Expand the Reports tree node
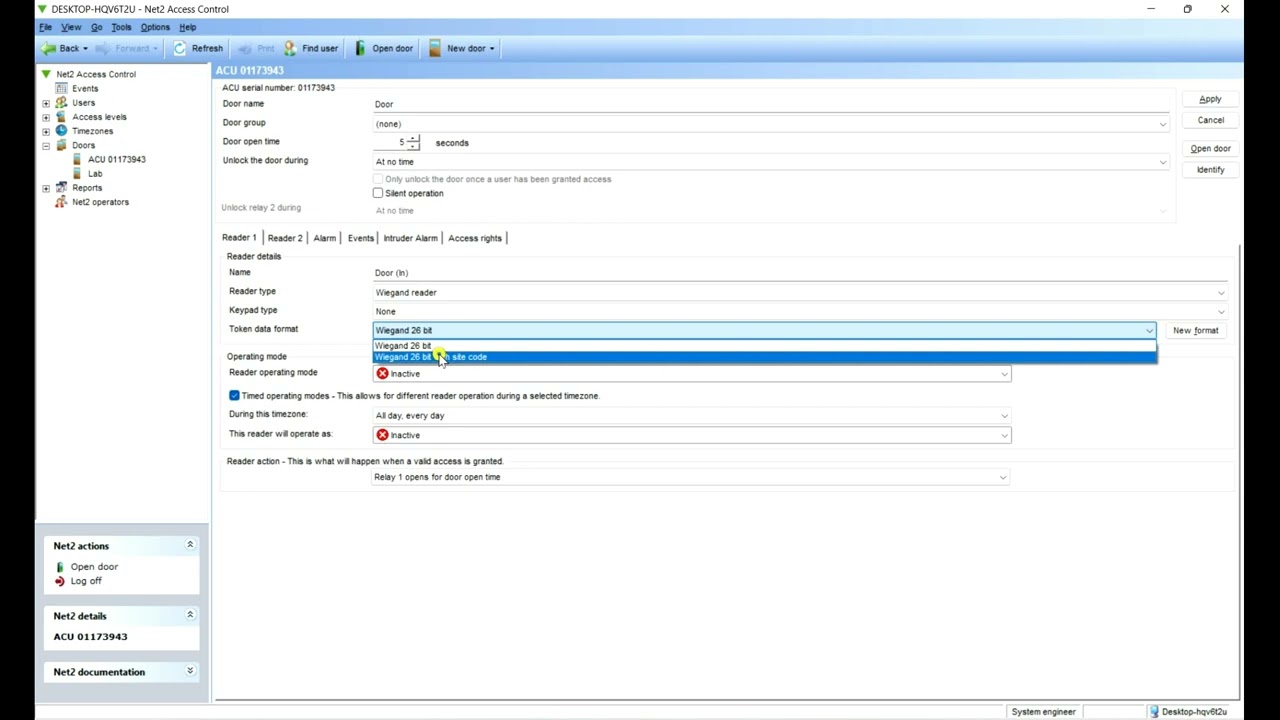1280x720 pixels. (x=46, y=188)
